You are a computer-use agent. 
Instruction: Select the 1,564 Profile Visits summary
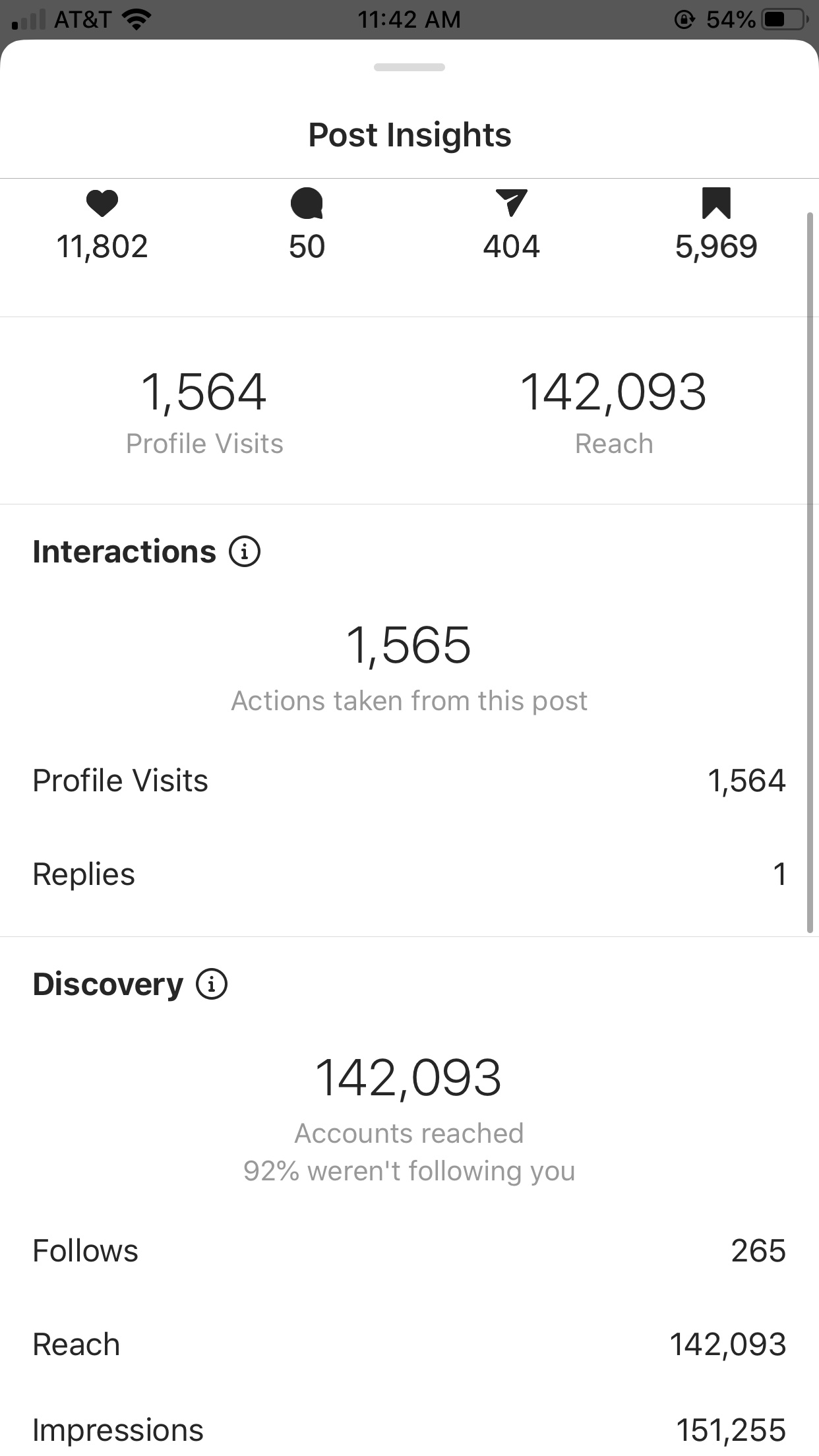[204, 411]
